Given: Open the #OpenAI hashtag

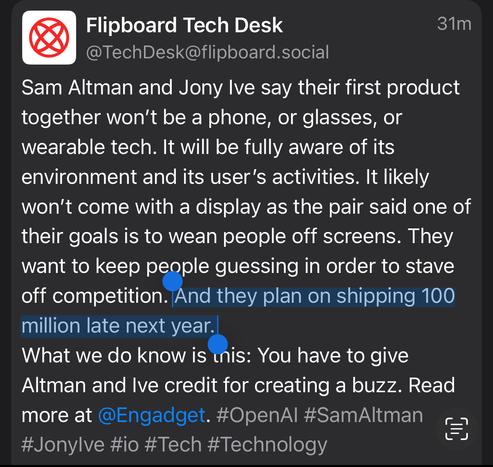Looking at the screenshot, I should pos(257,415).
